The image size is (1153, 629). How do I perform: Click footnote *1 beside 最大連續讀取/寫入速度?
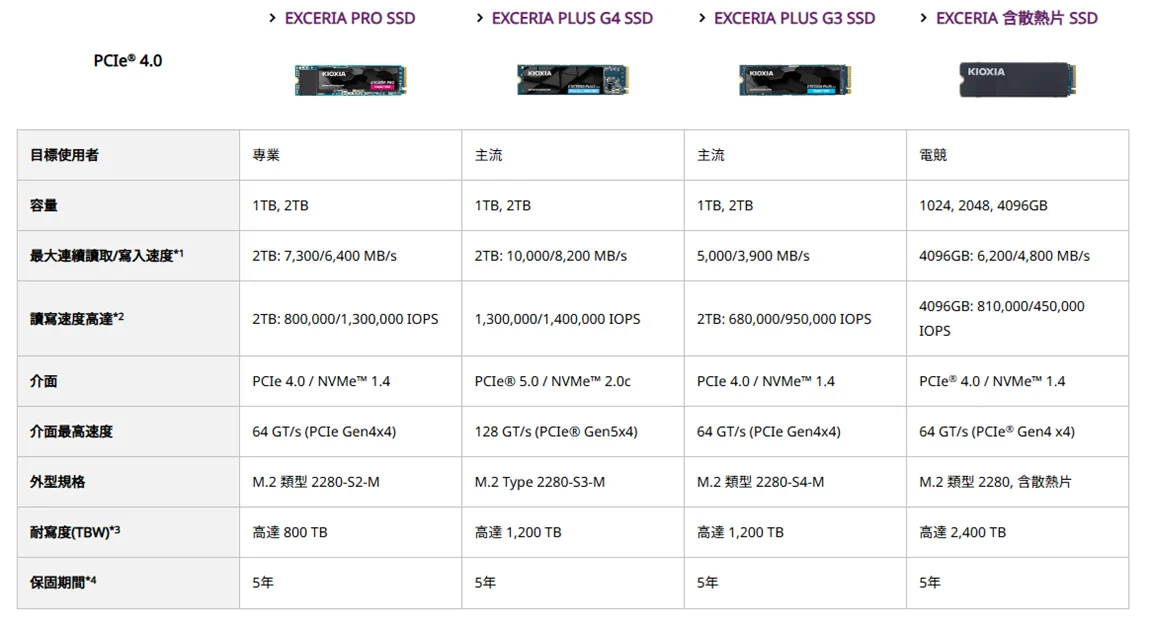[x=178, y=254]
